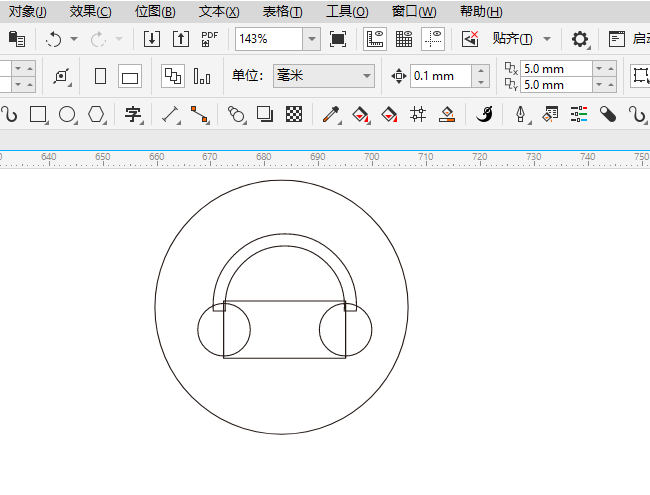
Task: Select the Polygon tool
Action: pos(96,114)
